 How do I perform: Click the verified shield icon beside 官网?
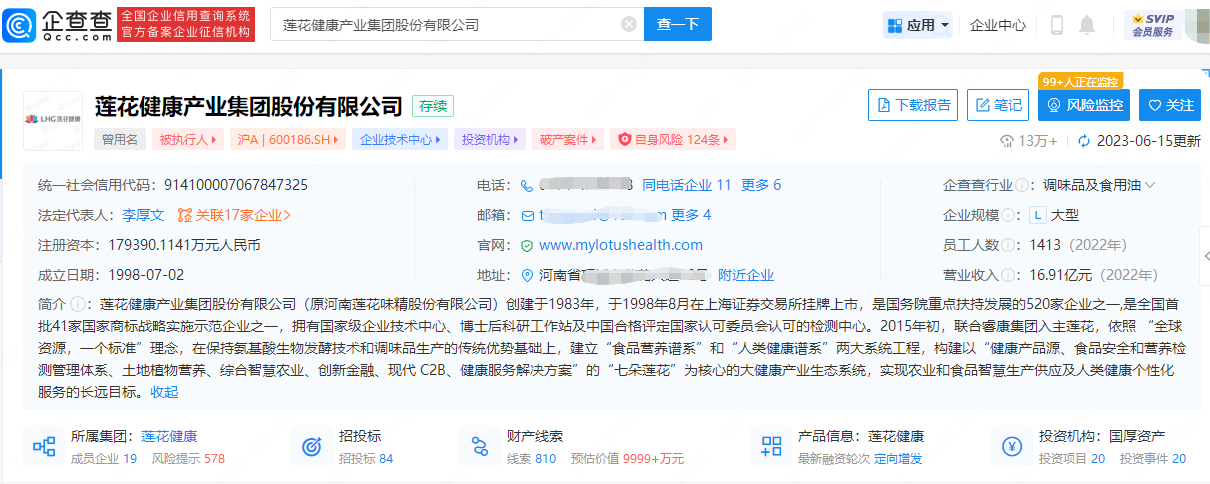point(528,245)
